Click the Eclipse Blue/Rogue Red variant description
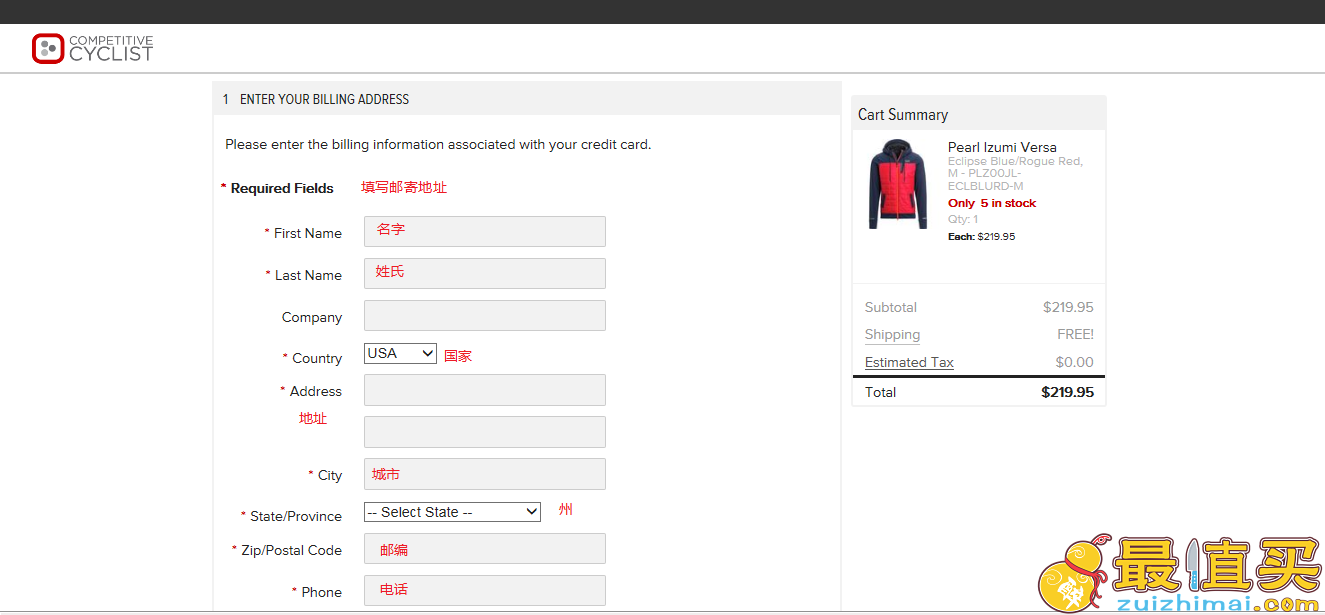 click(1015, 173)
